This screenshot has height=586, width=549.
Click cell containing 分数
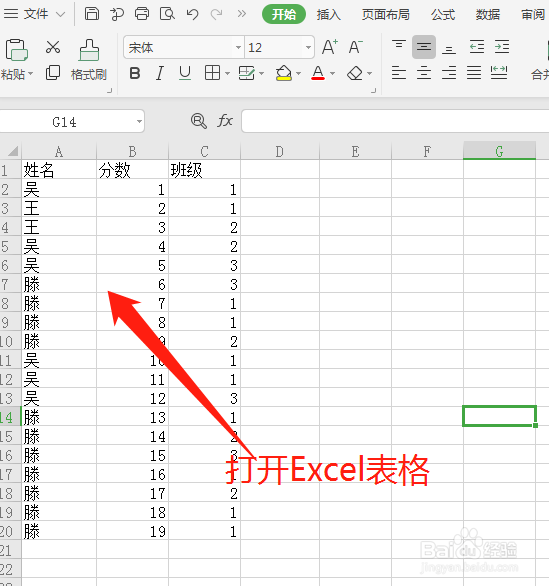coord(132,170)
